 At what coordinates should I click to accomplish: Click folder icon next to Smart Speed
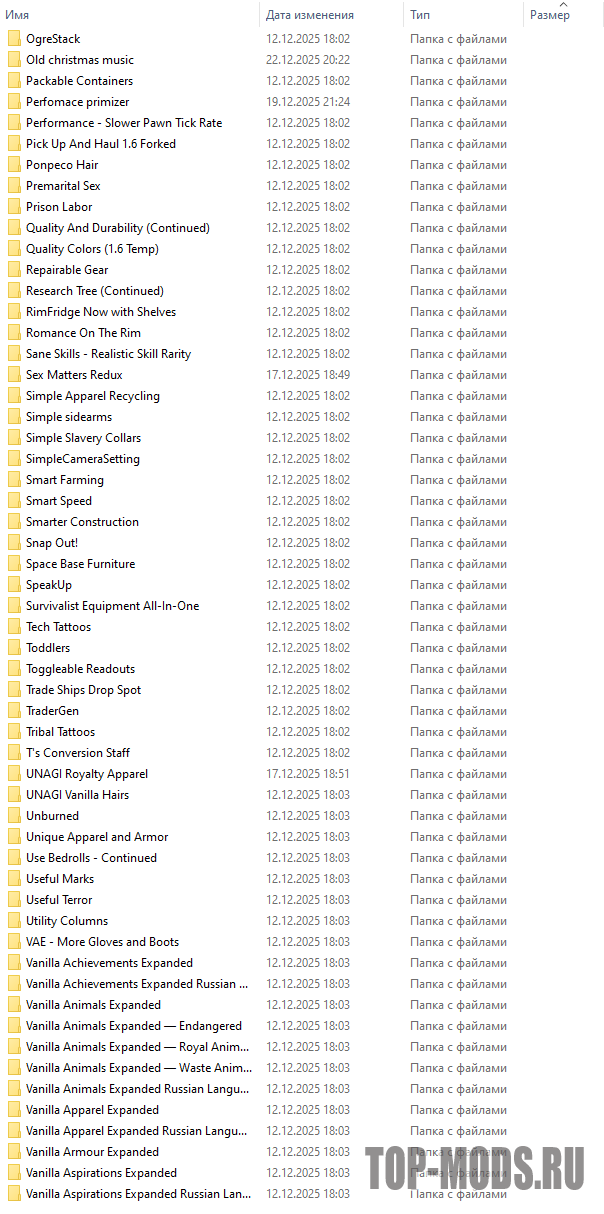point(13,501)
